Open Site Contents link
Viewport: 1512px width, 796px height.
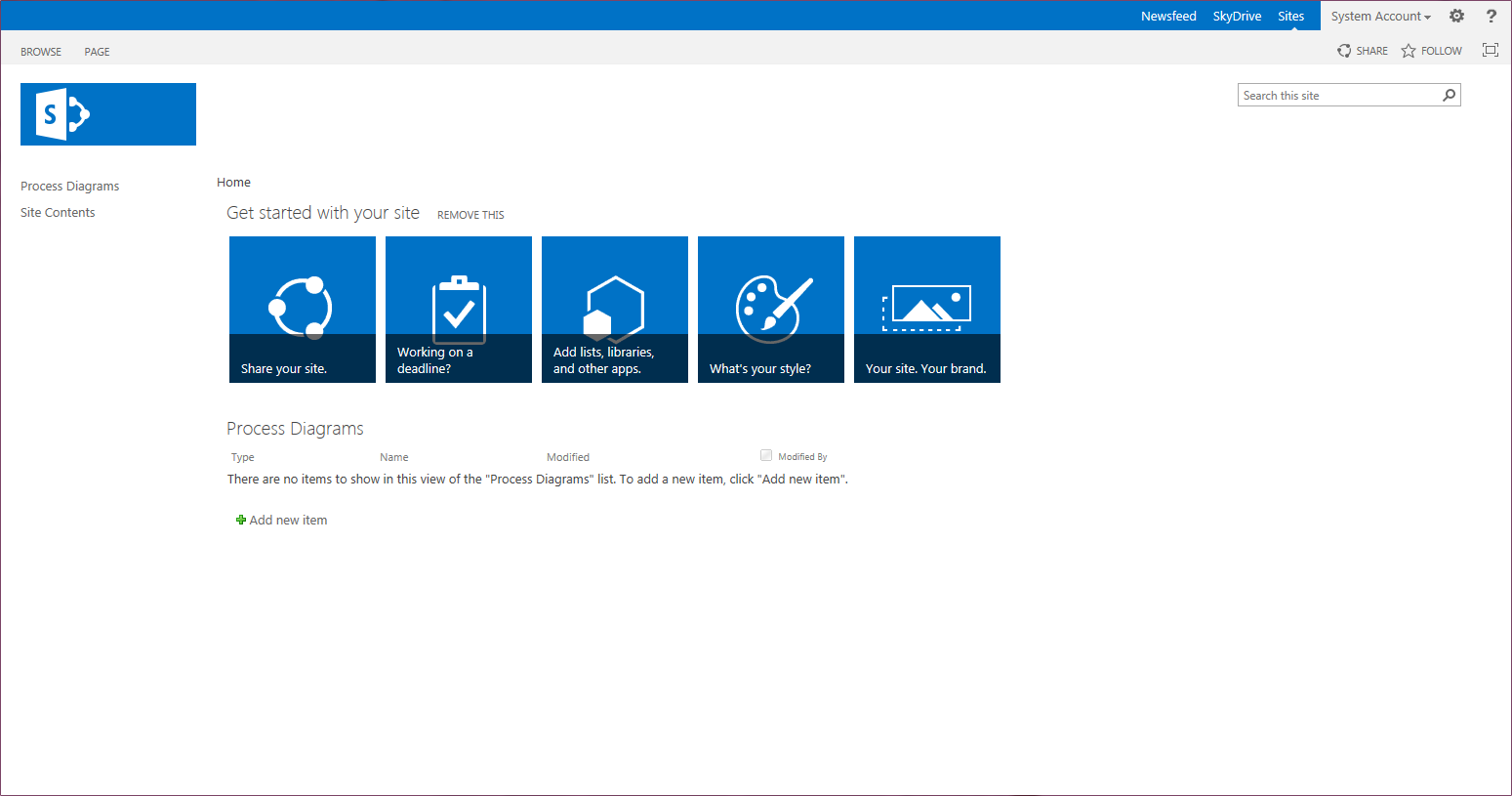point(58,212)
